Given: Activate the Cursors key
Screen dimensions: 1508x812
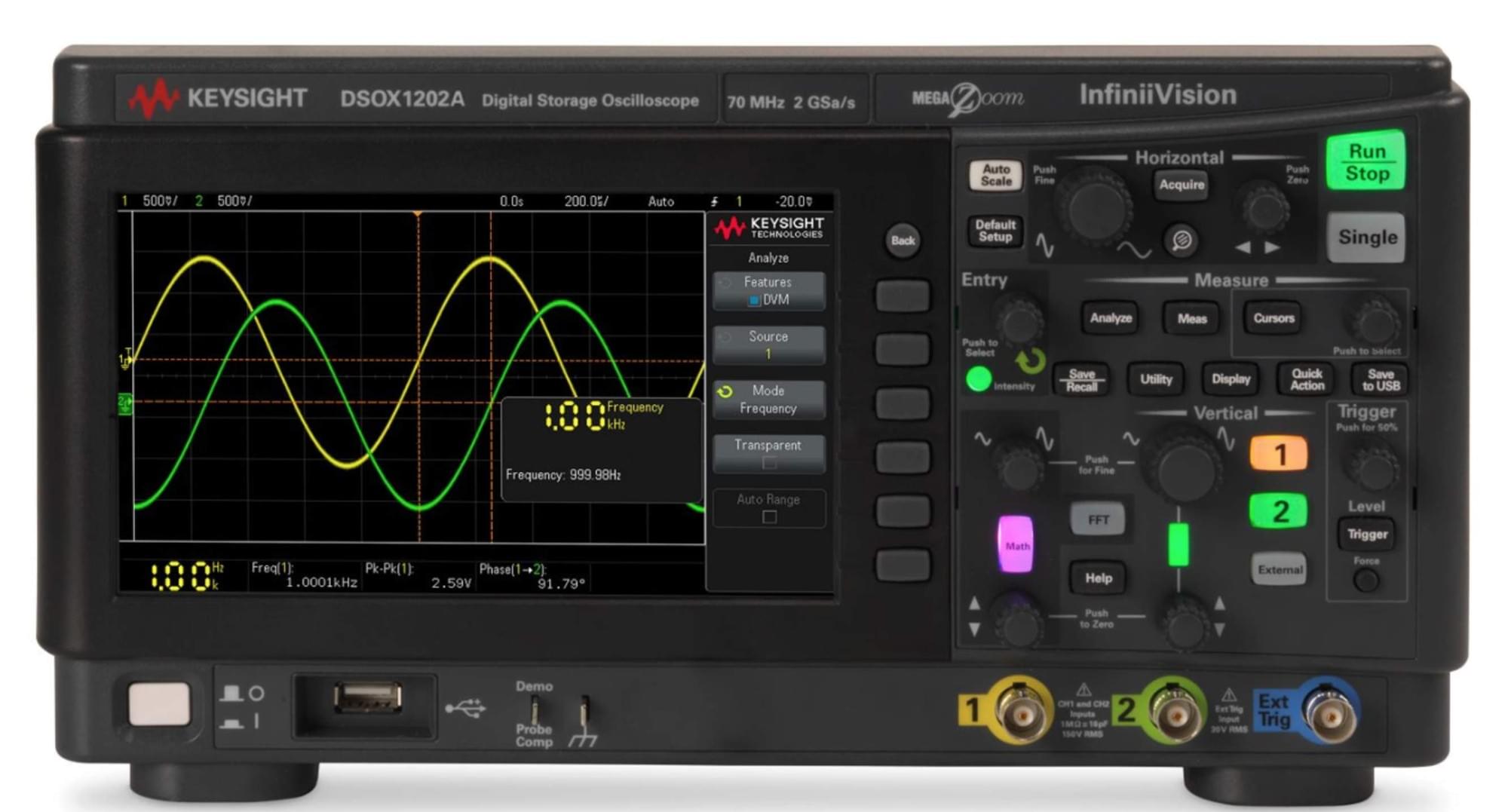Looking at the screenshot, I should [x=1274, y=318].
